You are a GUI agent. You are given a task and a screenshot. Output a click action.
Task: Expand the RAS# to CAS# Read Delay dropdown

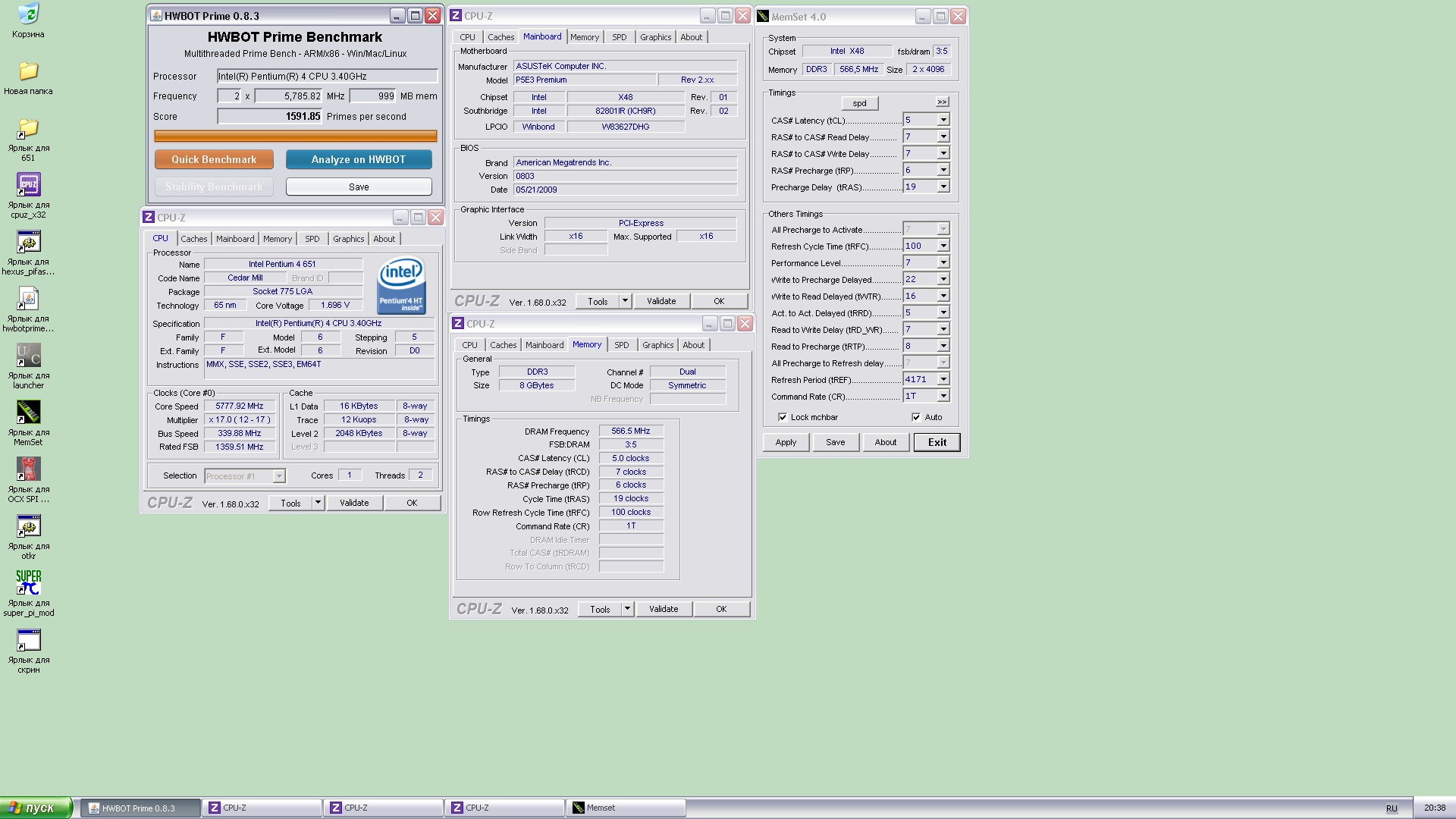pos(943,136)
